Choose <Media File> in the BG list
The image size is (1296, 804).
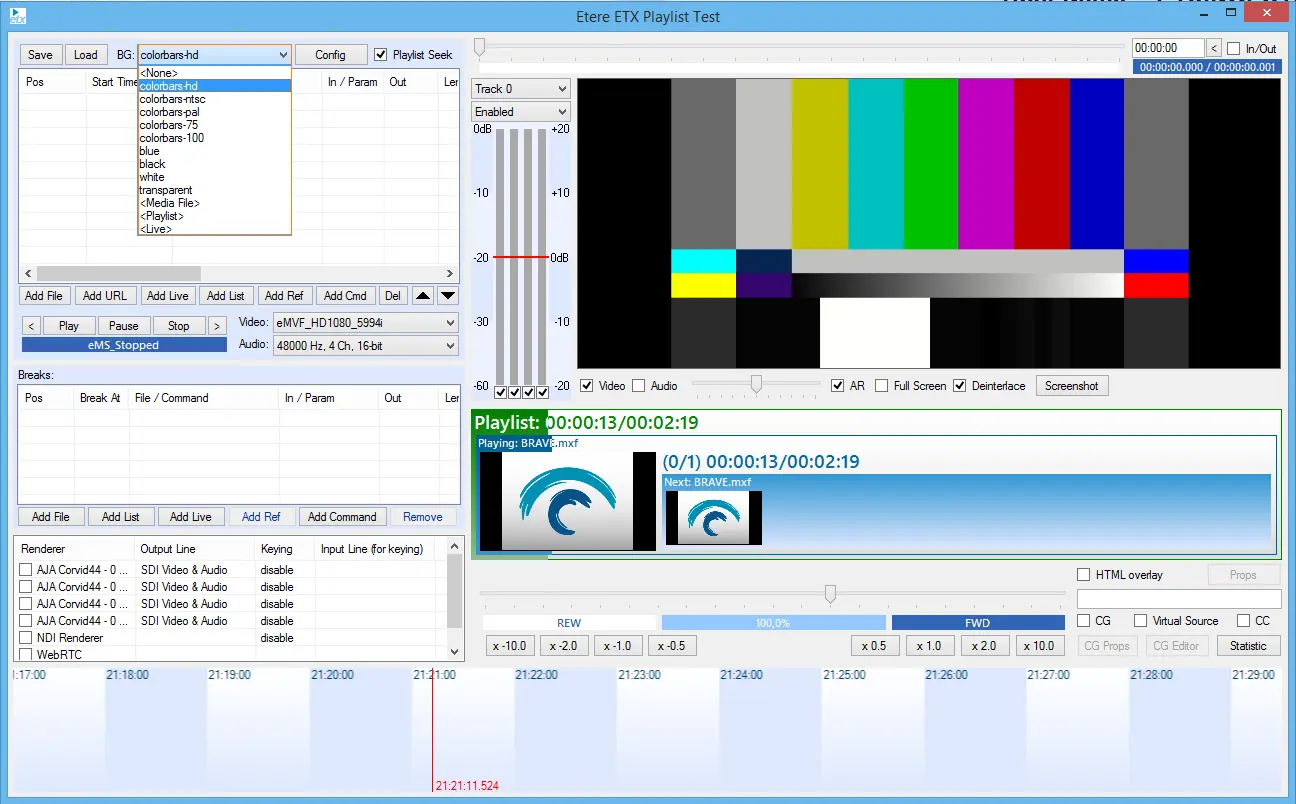(170, 203)
